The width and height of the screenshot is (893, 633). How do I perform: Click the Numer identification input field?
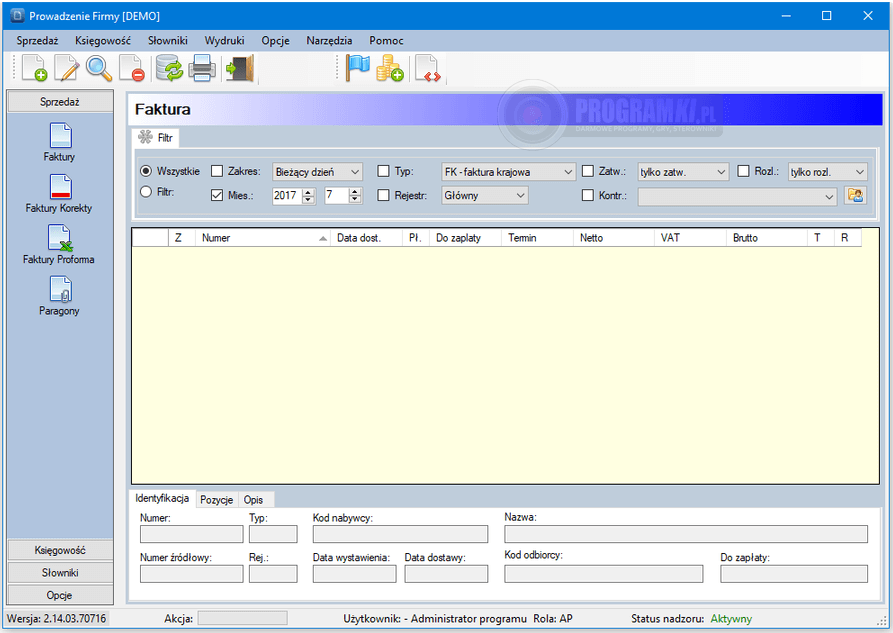point(191,534)
